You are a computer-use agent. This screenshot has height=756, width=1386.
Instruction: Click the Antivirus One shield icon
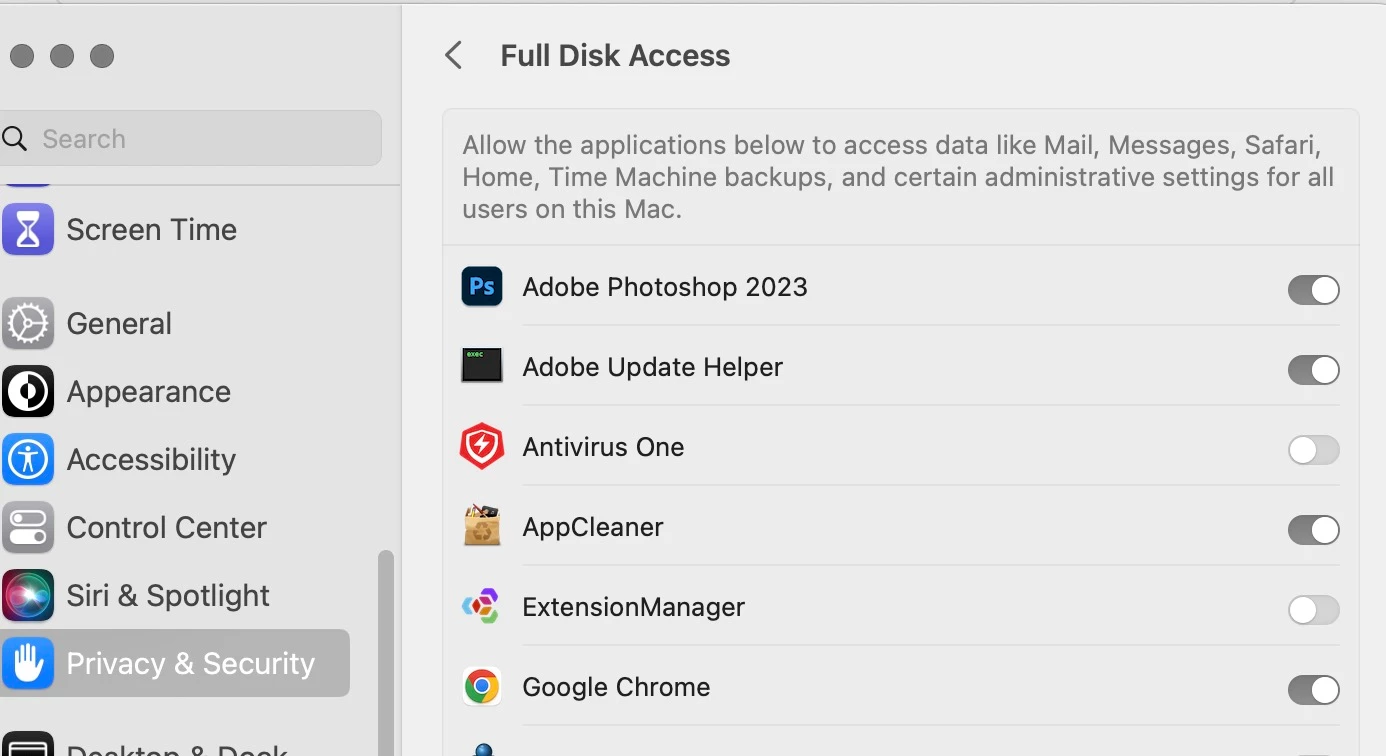pyautogui.click(x=481, y=447)
